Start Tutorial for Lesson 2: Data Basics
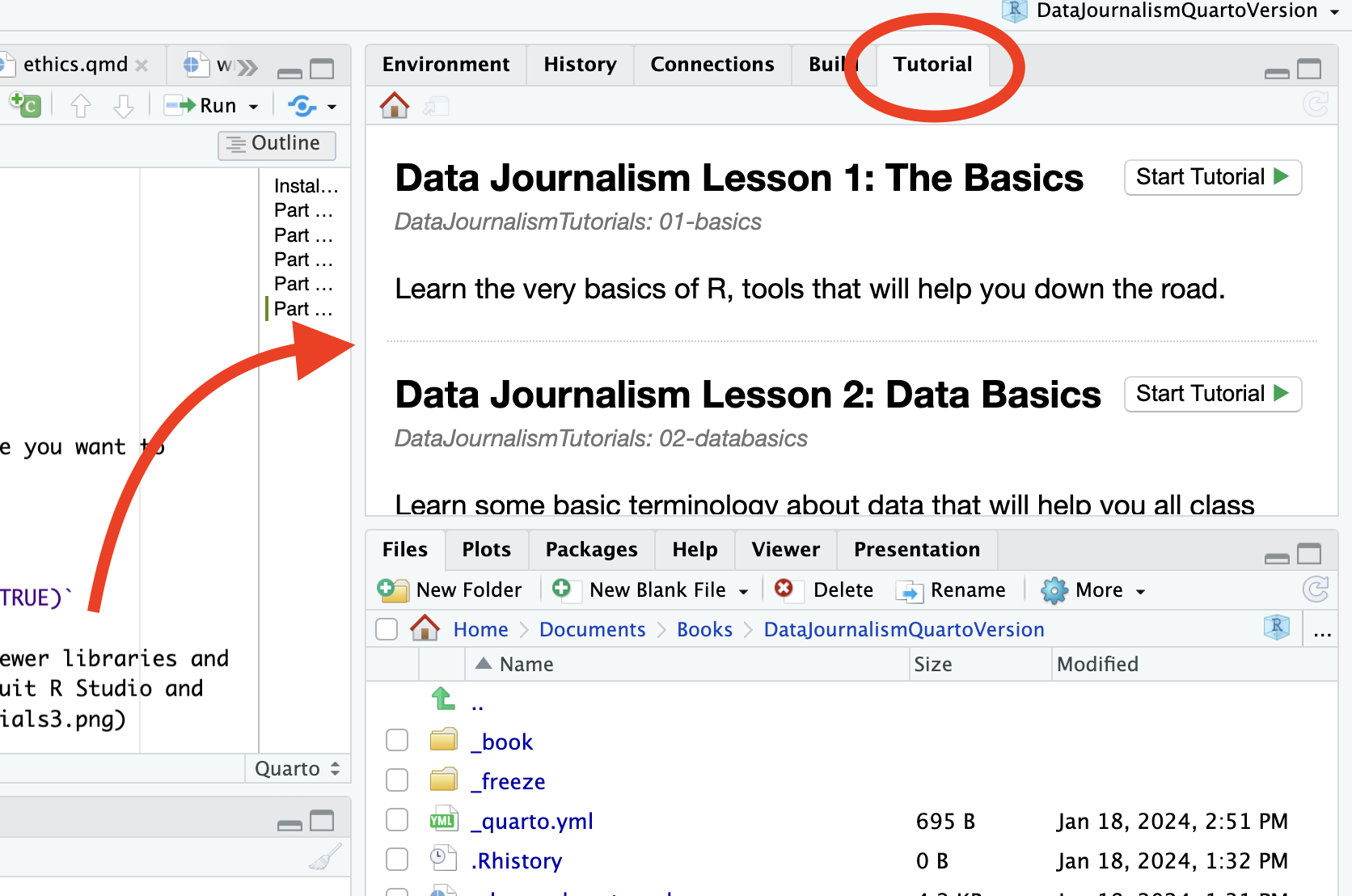 point(1212,394)
